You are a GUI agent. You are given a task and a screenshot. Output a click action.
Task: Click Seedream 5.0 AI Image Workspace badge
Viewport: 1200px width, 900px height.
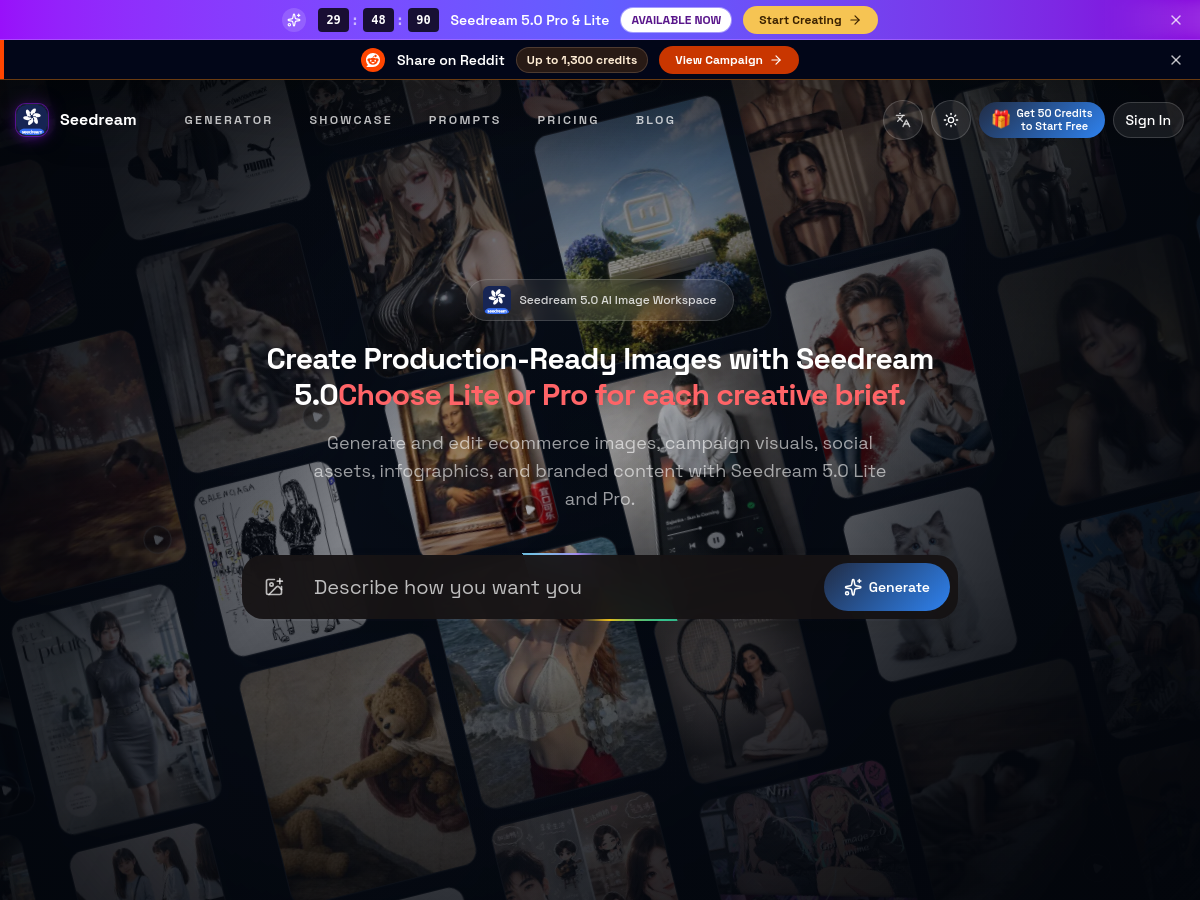tap(600, 300)
